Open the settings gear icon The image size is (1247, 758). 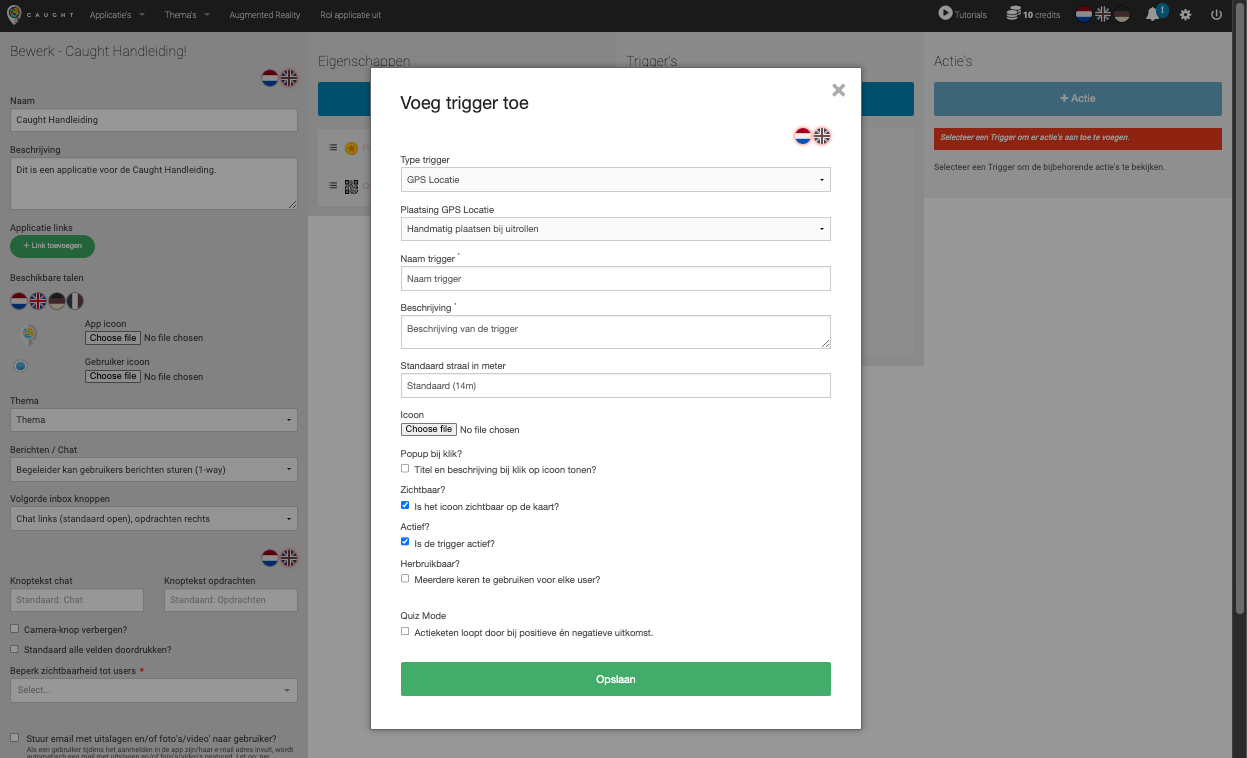pos(1185,15)
